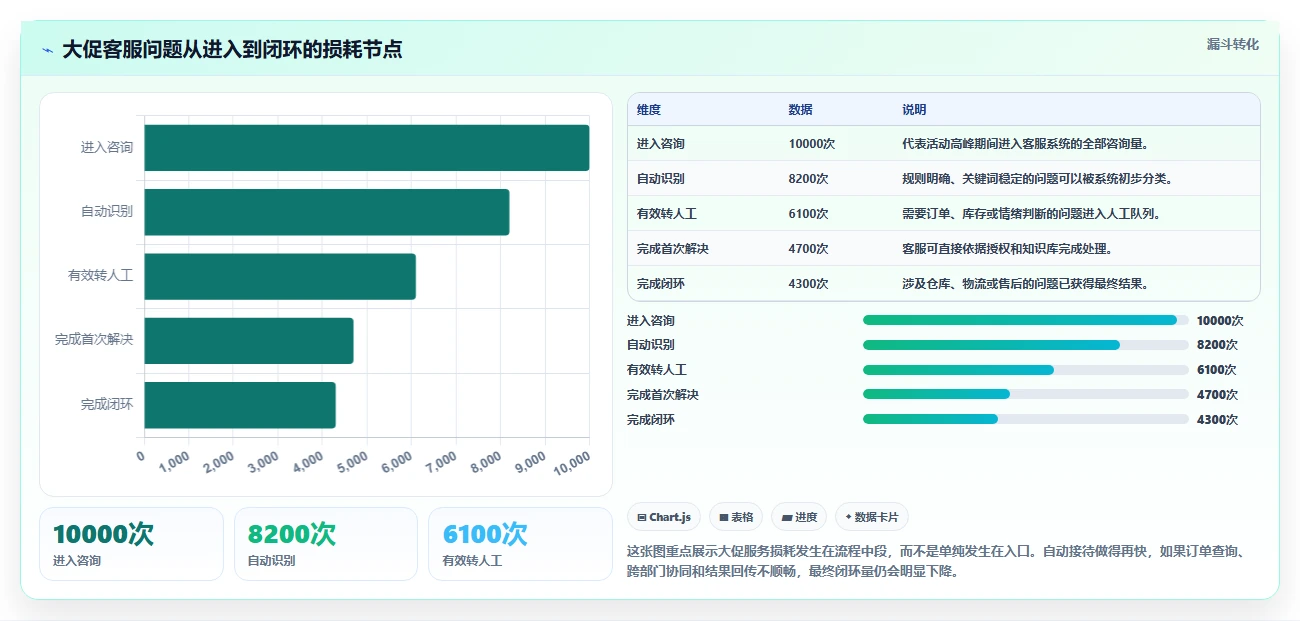This screenshot has width=1300, height=621.
Task: Click description starting 规则明确、关键词稳定
Action: pyautogui.click(x=1037, y=179)
